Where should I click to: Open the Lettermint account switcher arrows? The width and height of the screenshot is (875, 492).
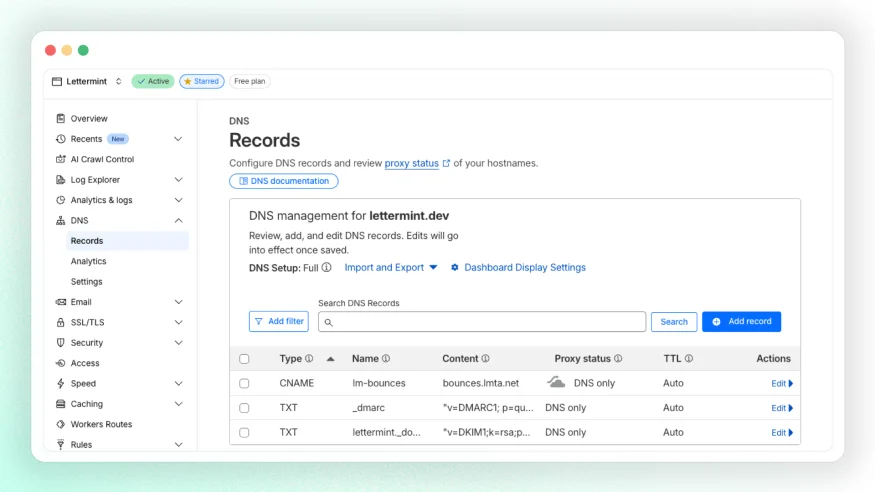(x=118, y=81)
